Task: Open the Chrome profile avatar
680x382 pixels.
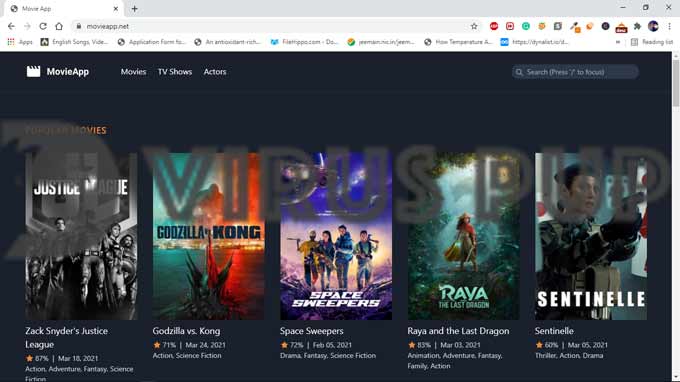Action: (653, 26)
